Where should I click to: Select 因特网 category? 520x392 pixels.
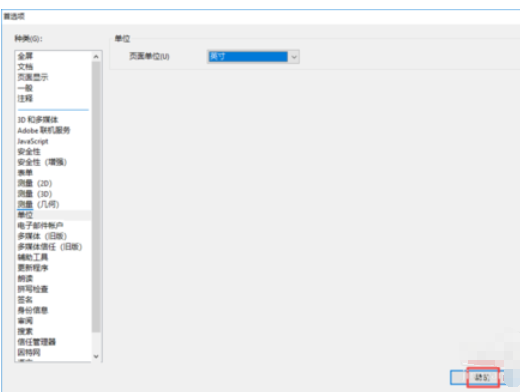(29, 352)
